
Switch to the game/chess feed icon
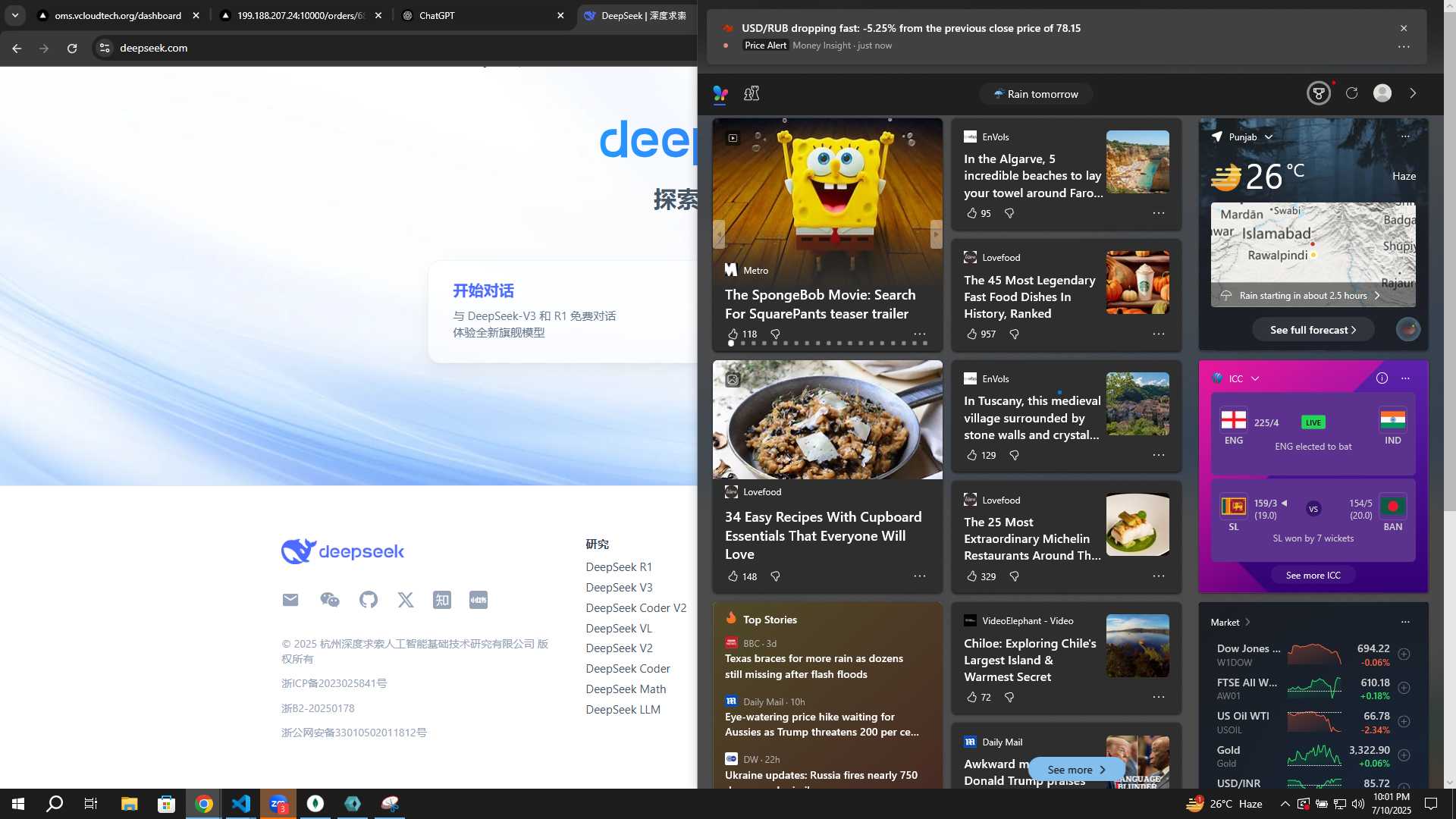click(752, 93)
